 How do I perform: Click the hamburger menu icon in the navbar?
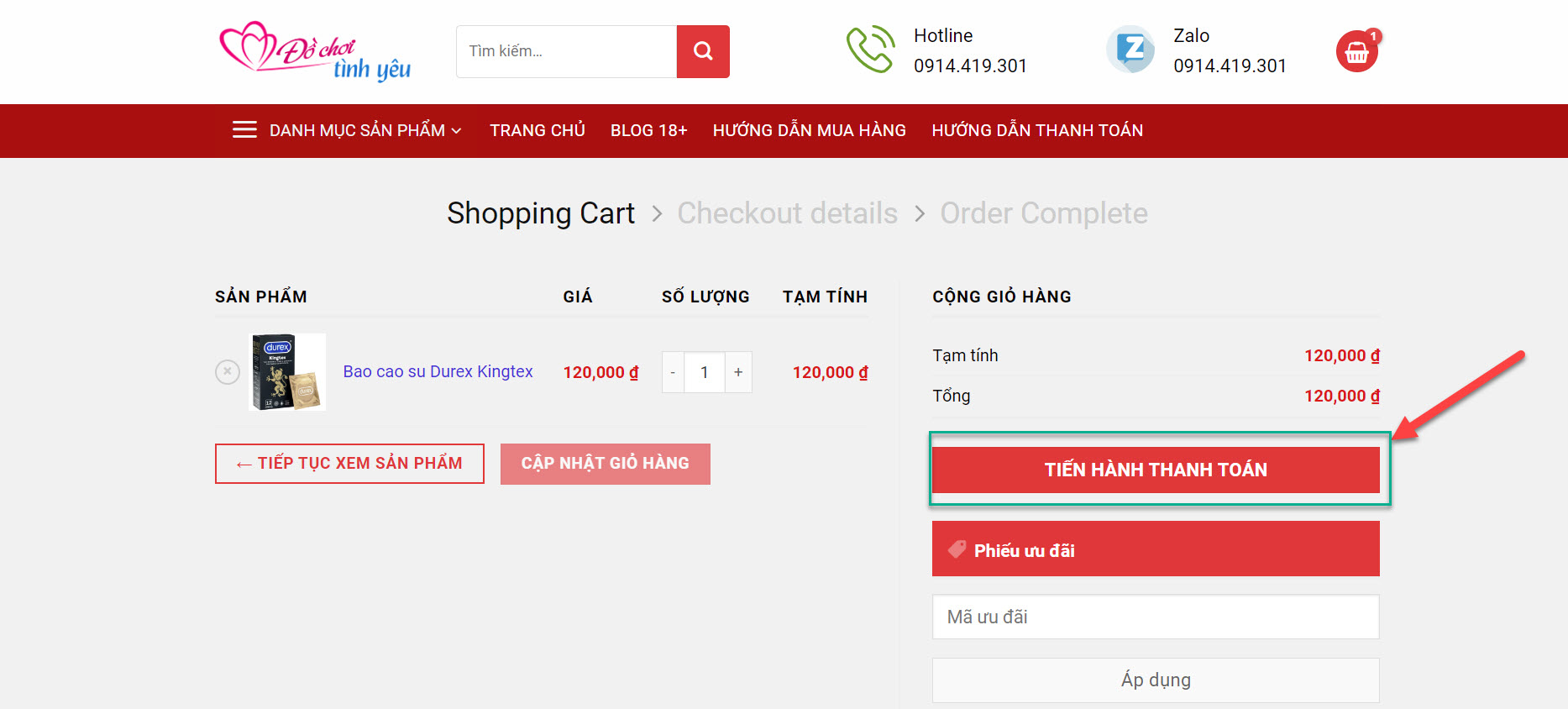[x=244, y=130]
